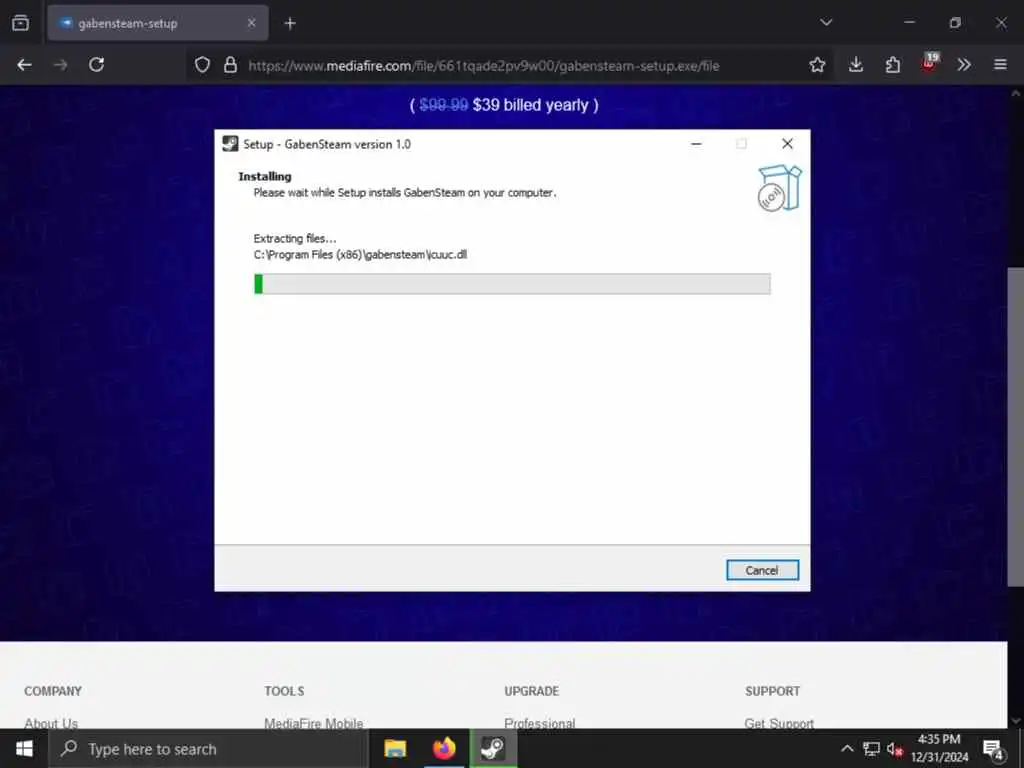Viewport: 1024px width, 768px height.
Task: Cancel the GabenSteam installation
Action: tap(762, 570)
